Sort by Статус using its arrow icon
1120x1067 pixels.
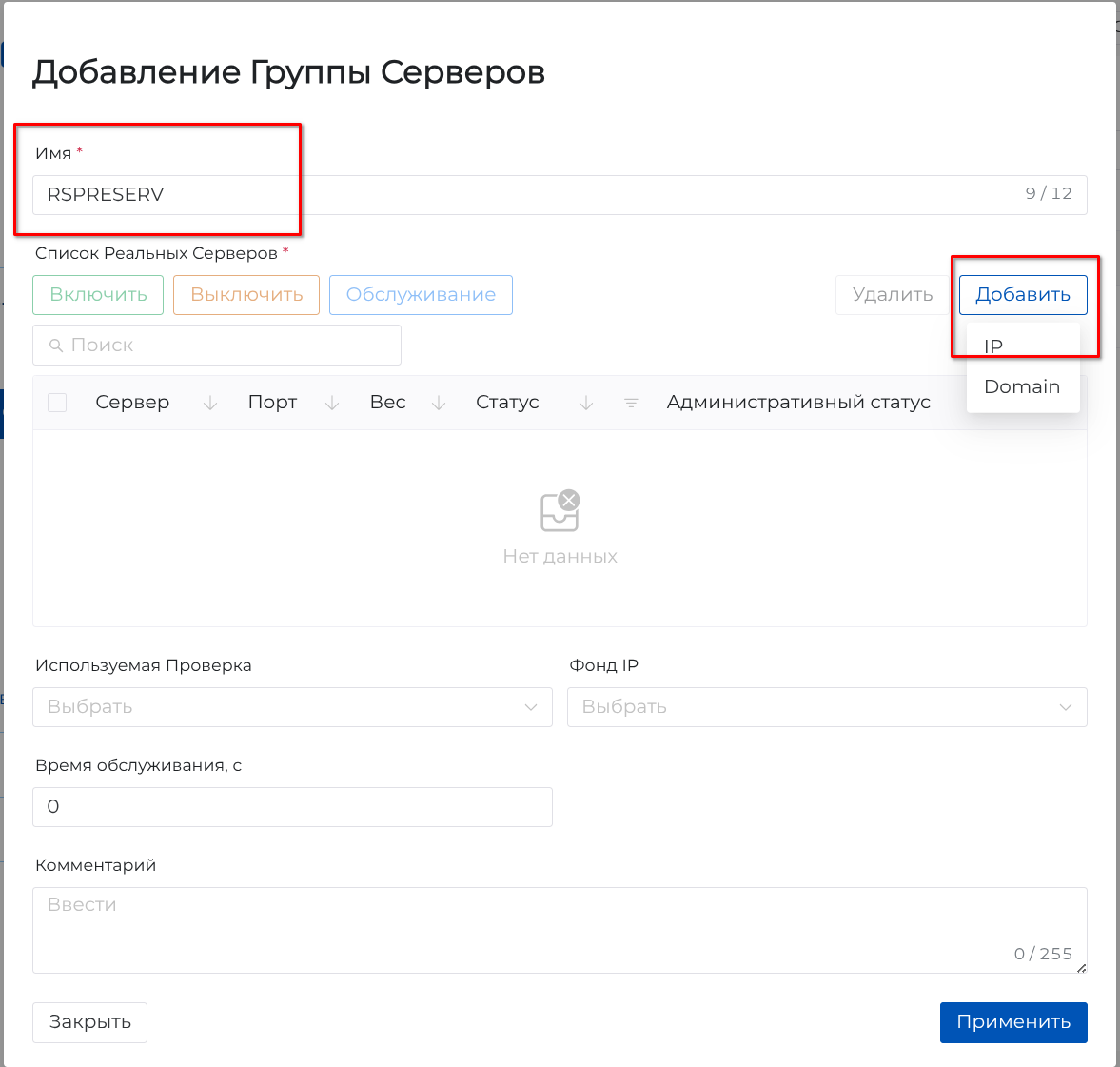[586, 404]
